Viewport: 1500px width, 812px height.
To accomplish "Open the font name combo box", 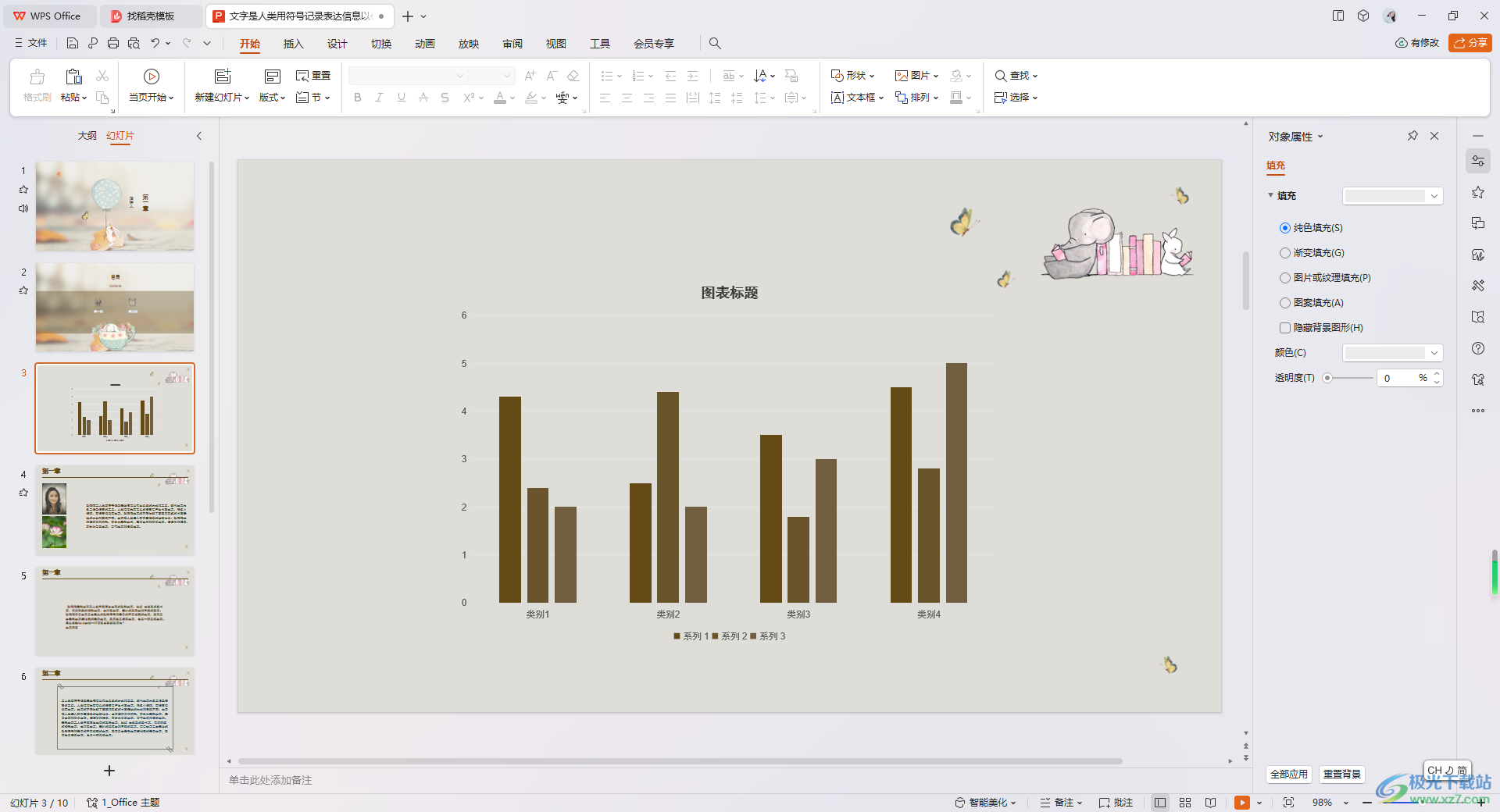I will (407, 76).
